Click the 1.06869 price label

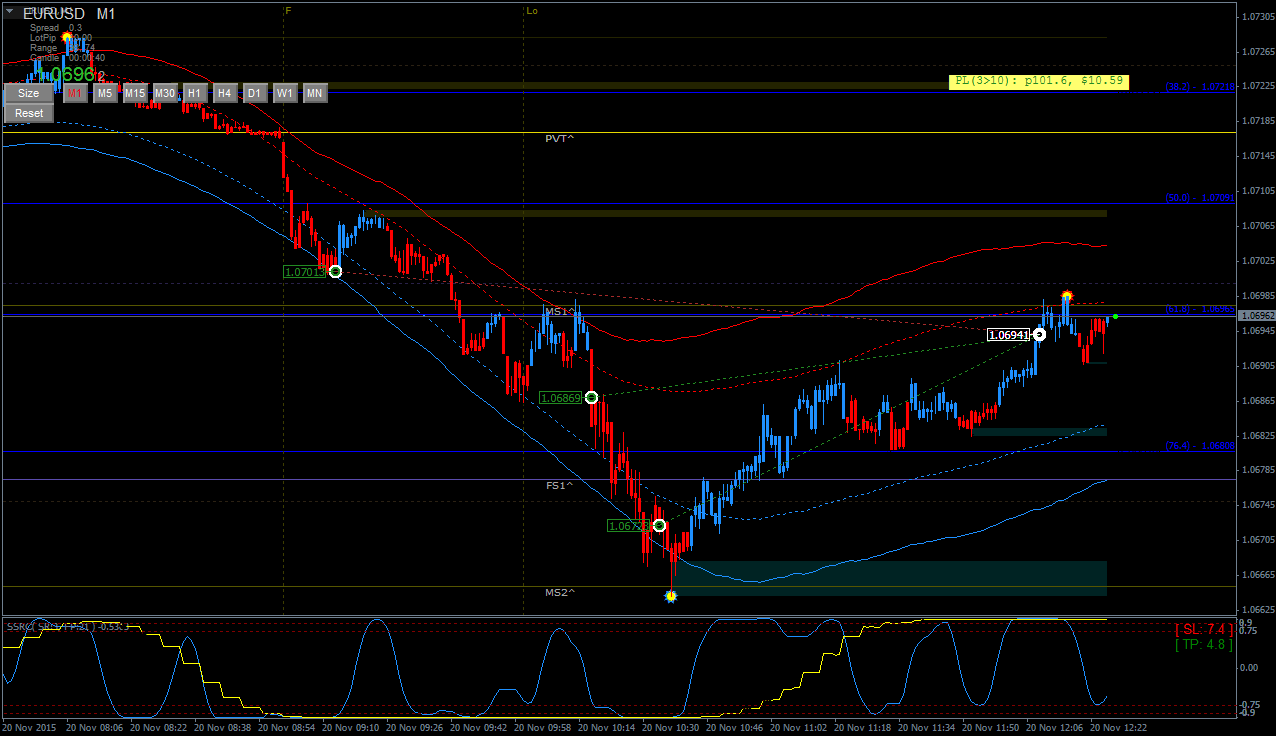(561, 397)
